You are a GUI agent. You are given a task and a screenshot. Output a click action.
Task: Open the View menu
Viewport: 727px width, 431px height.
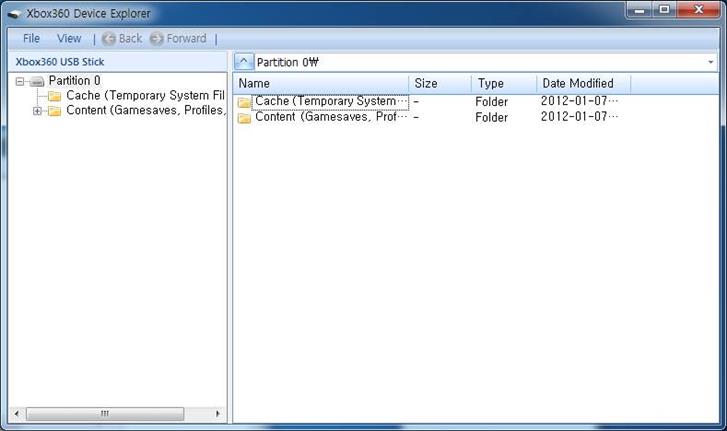coord(69,38)
